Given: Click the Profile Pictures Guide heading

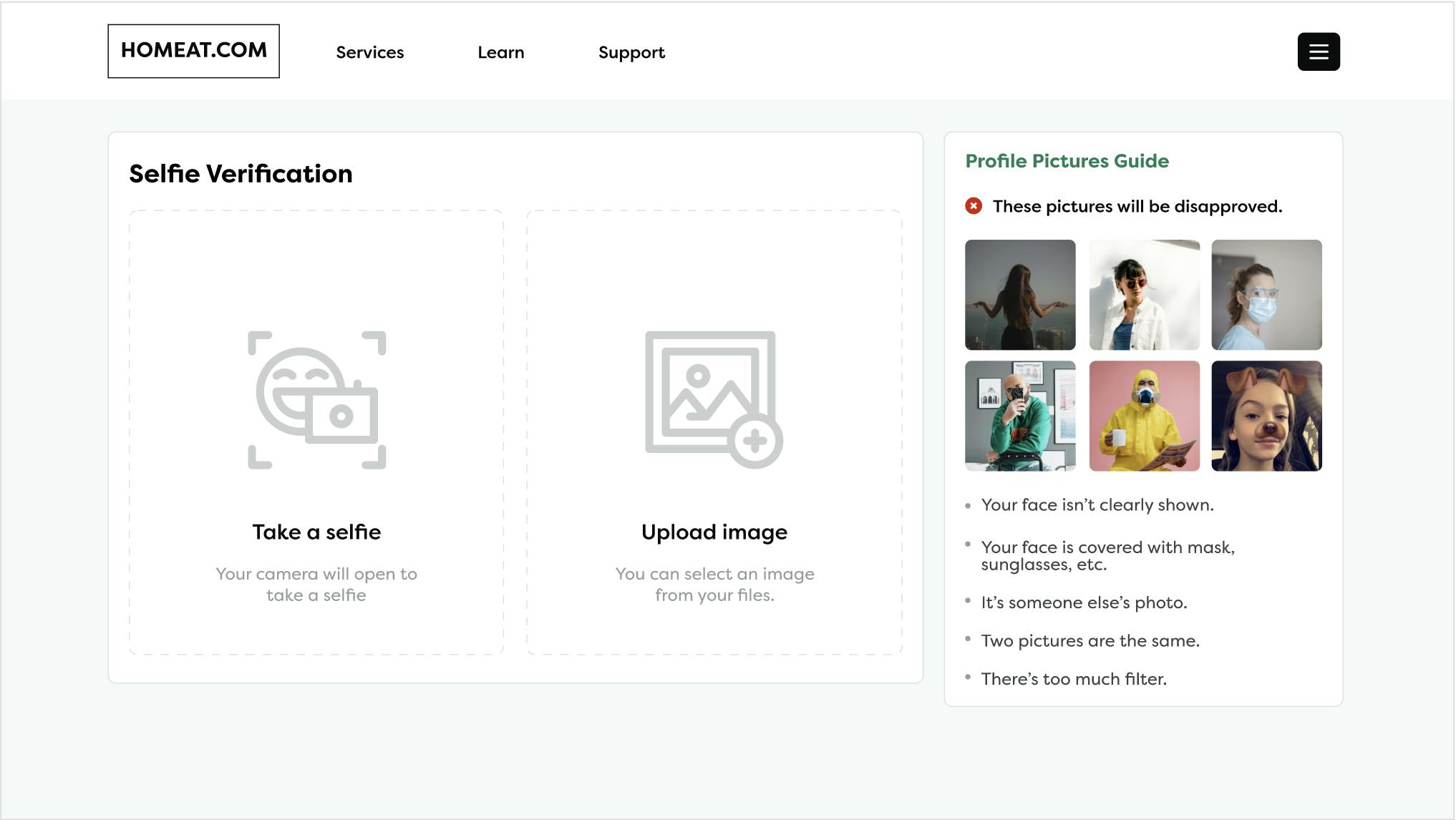Looking at the screenshot, I should point(1067,161).
